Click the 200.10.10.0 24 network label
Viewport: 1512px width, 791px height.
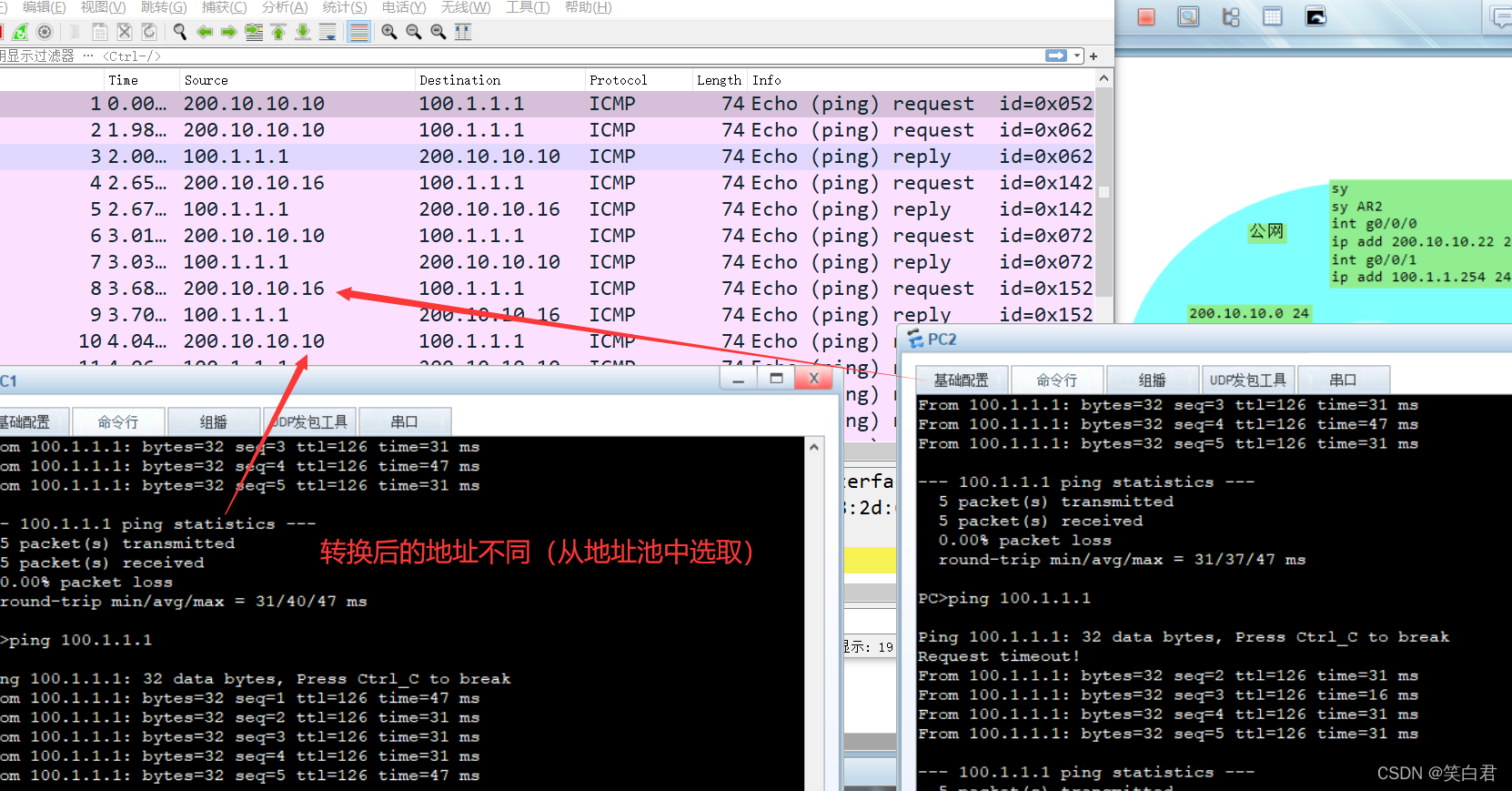click(x=1249, y=313)
